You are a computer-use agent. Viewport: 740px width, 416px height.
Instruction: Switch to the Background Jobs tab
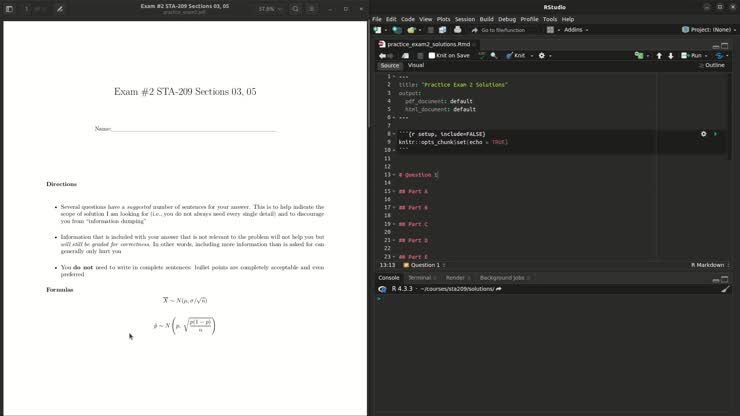point(502,278)
